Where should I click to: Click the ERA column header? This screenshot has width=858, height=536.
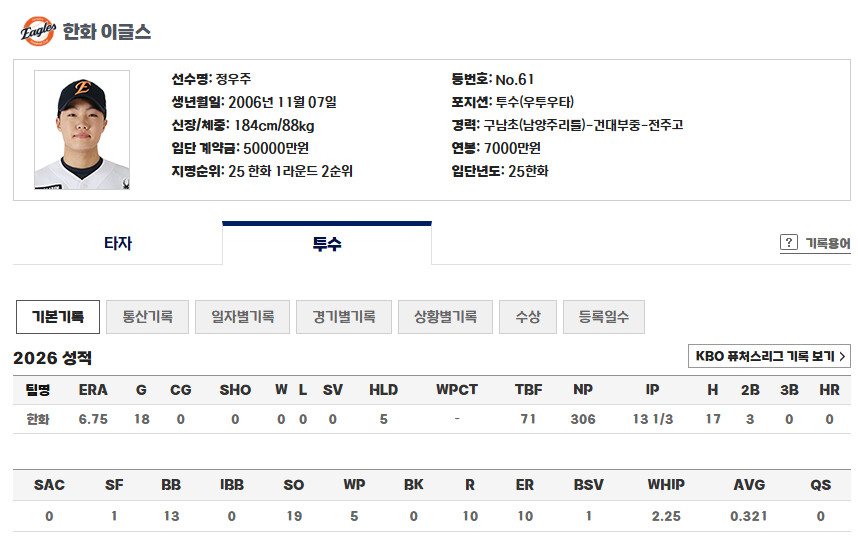pyautogui.click(x=93, y=390)
